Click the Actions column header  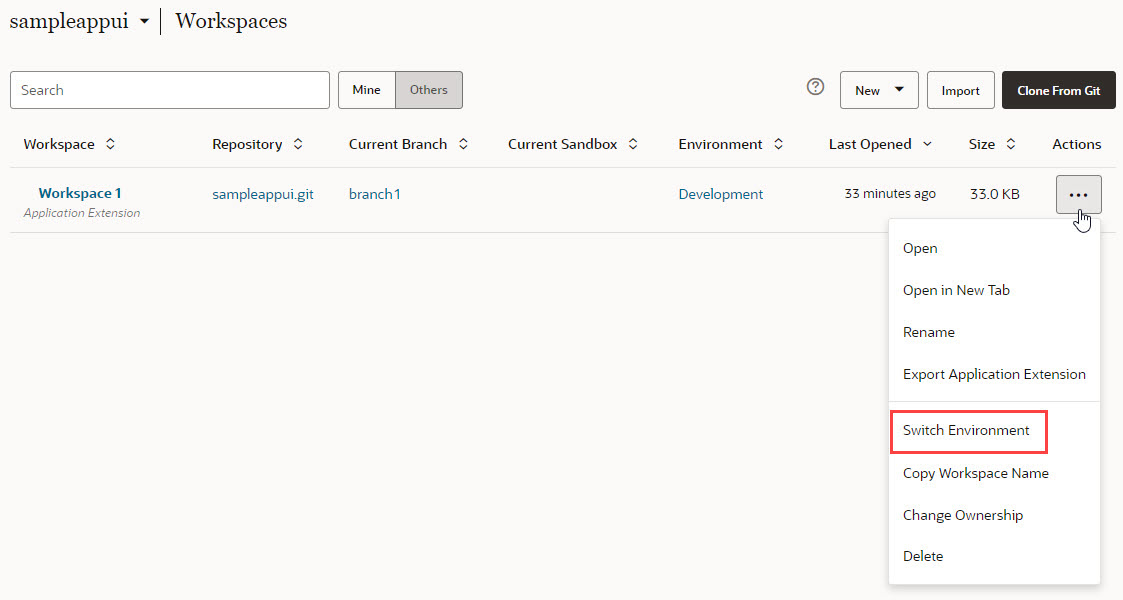(1076, 144)
